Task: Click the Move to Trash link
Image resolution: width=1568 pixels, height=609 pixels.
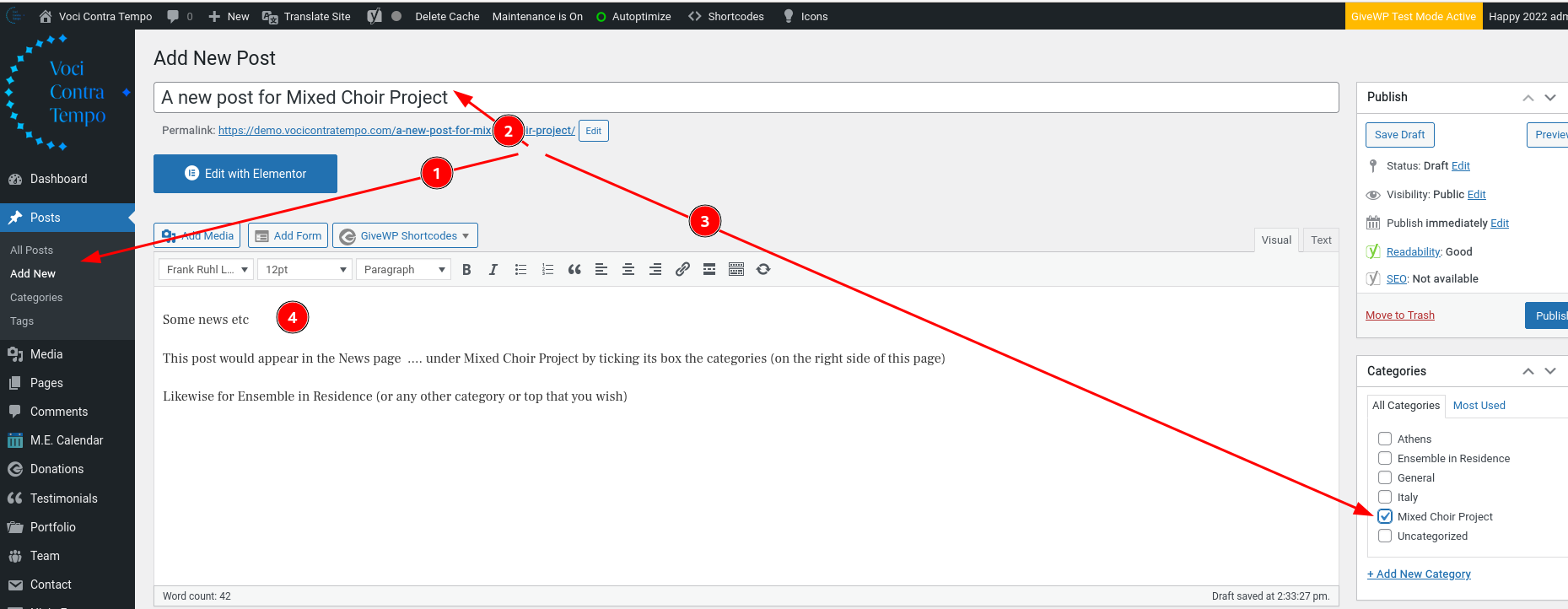Action: tap(1399, 315)
